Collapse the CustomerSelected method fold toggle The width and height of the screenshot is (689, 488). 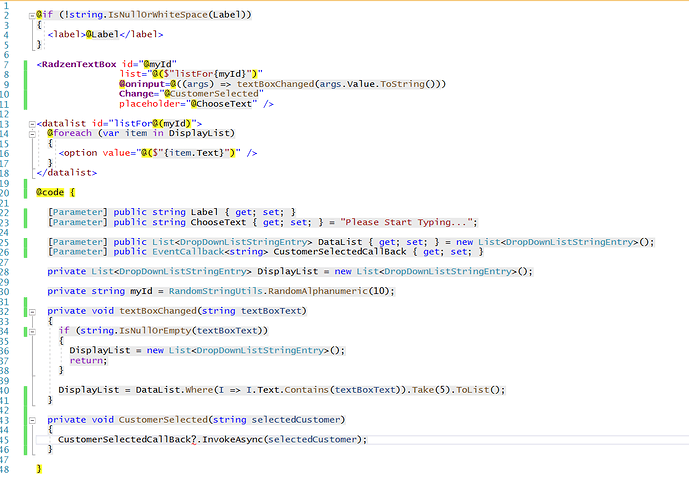[x=32, y=421]
